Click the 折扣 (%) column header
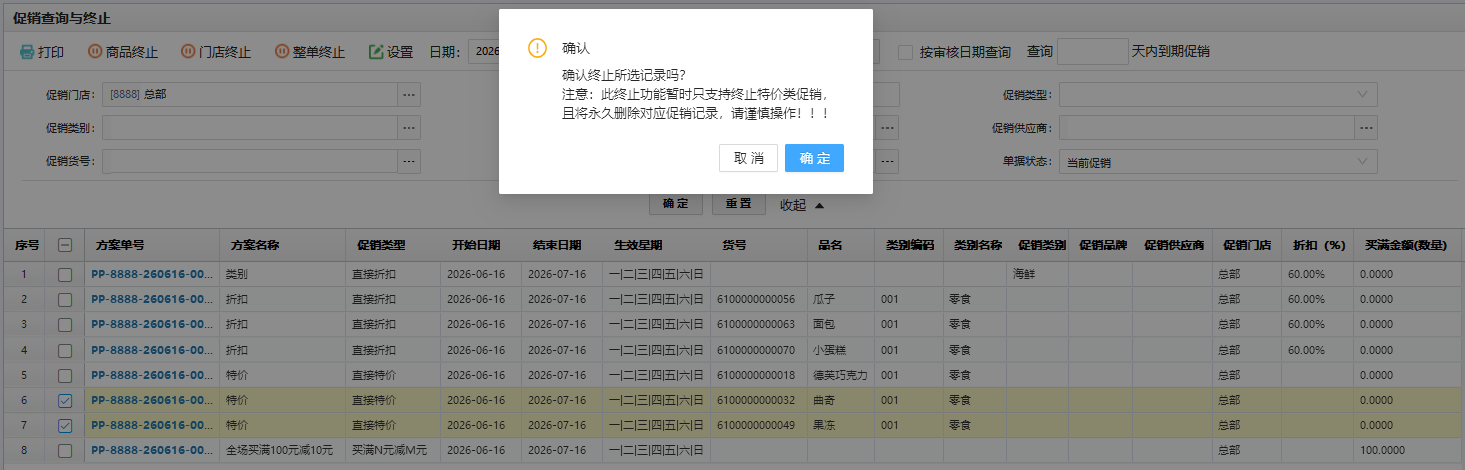This screenshot has height=470, width=1465. pyautogui.click(x=1320, y=245)
